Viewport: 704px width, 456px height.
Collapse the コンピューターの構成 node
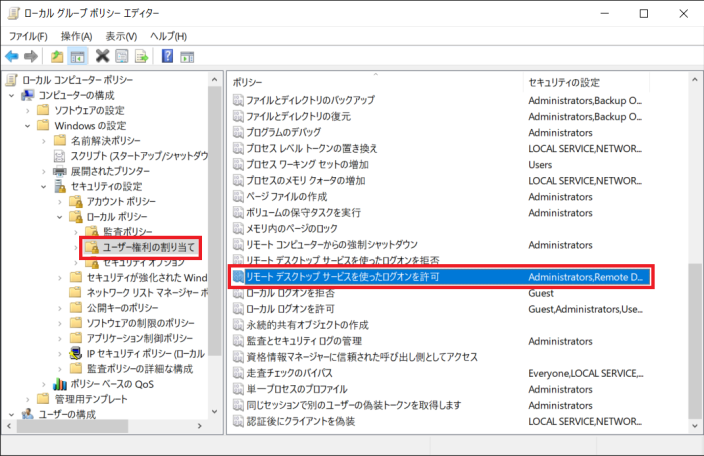tap(12, 96)
